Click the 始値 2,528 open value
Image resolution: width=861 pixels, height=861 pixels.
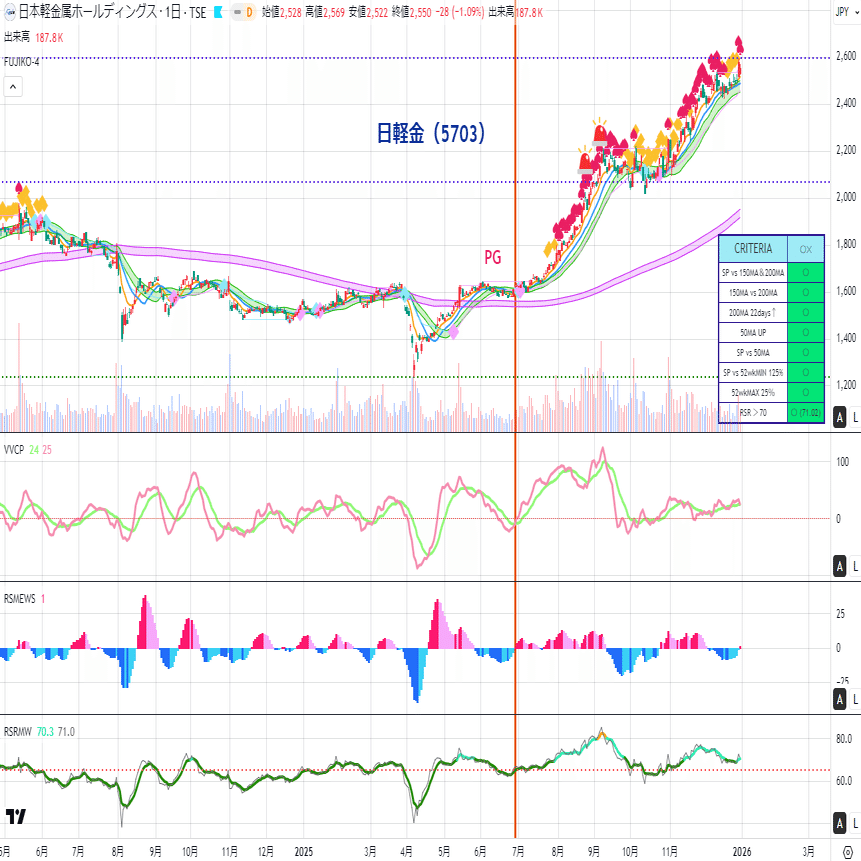282,12
